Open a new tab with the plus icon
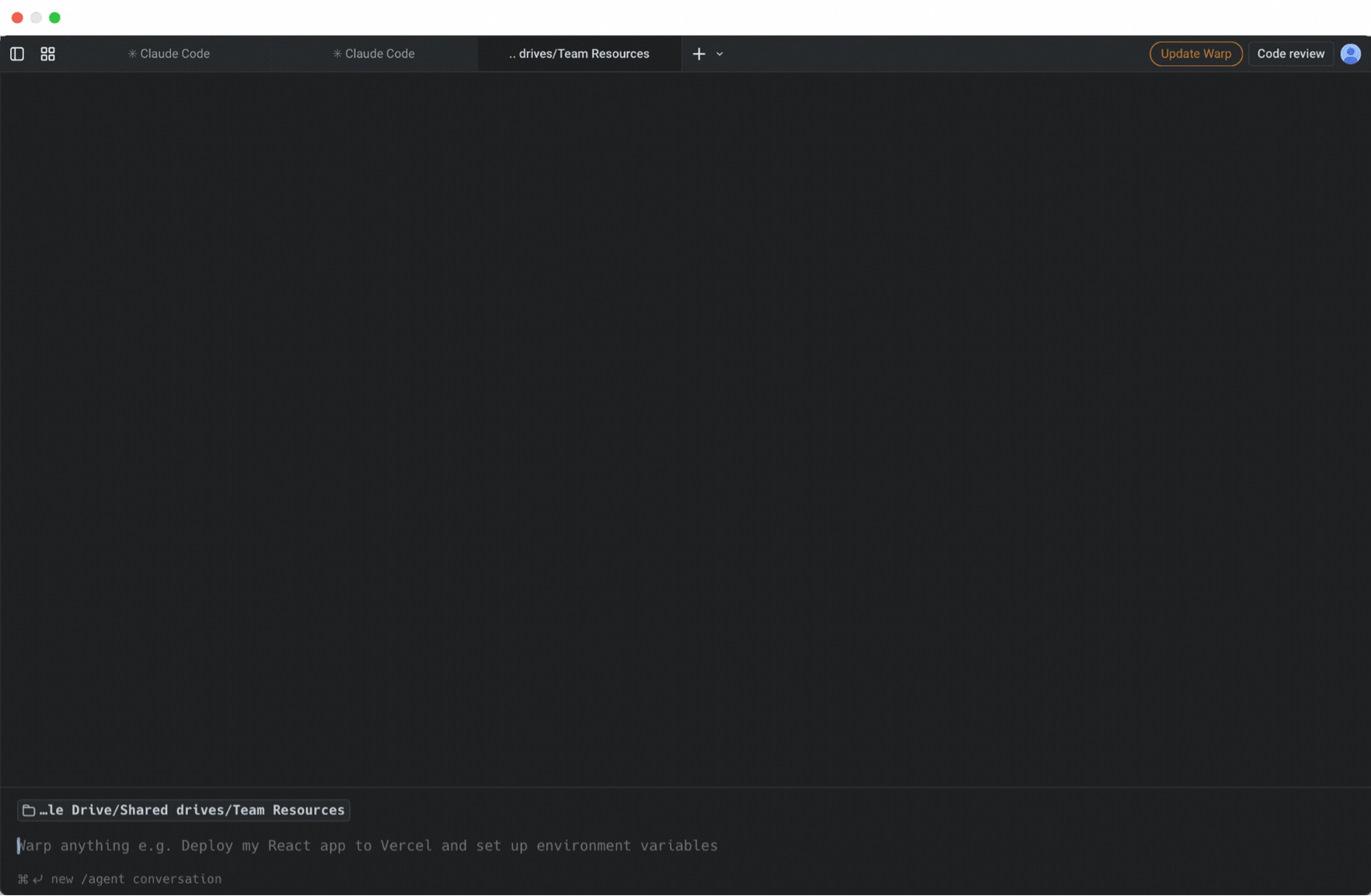The width and height of the screenshot is (1371, 896). (x=698, y=54)
